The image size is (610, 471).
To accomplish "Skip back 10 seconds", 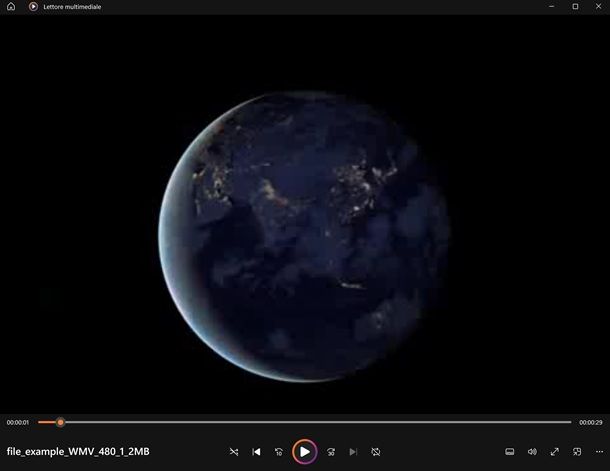I will click(280, 452).
